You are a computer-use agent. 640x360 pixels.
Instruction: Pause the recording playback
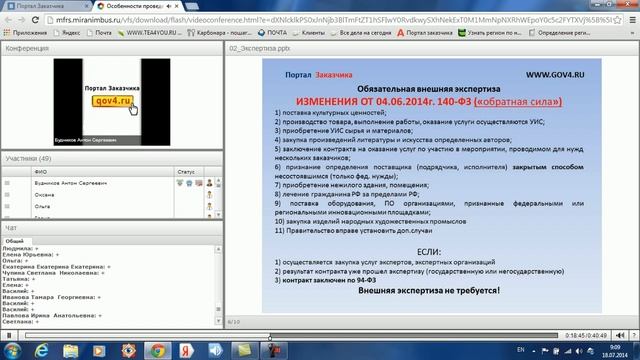(x=9, y=336)
